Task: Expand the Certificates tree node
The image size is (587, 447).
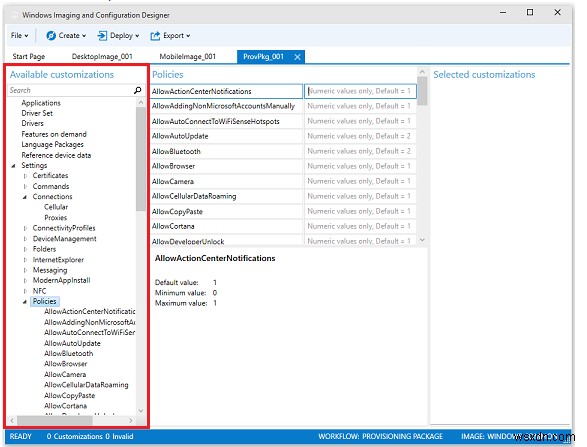Action: click(25, 176)
